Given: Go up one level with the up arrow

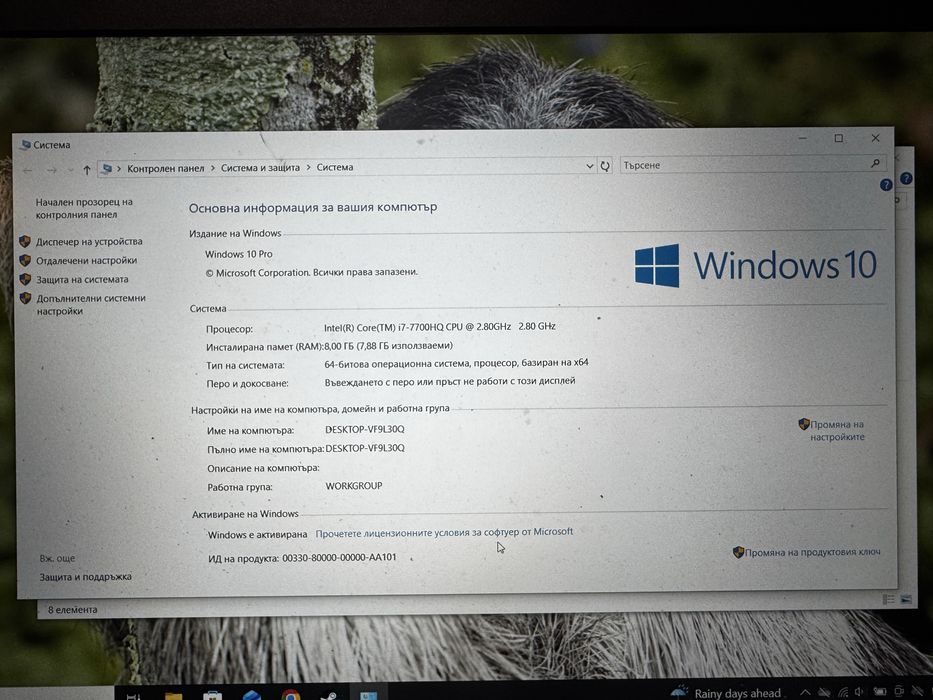Looking at the screenshot, I should pos(87,170).
